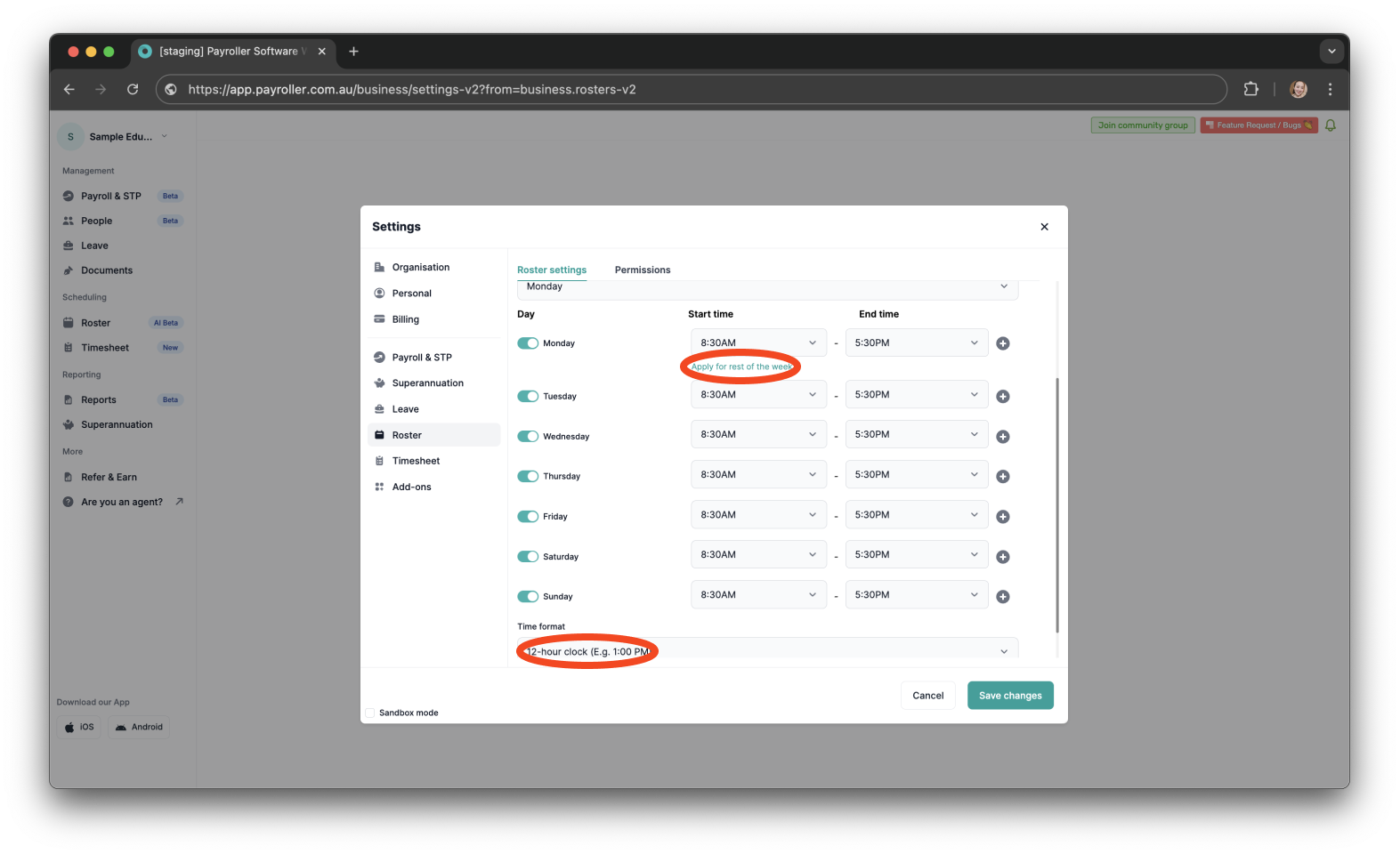Image resolution: width=1400 pixels, height=854 pixels.
Task: Click Apply for rest of the week
Action: pyautogui.click(x=741, y=367)
